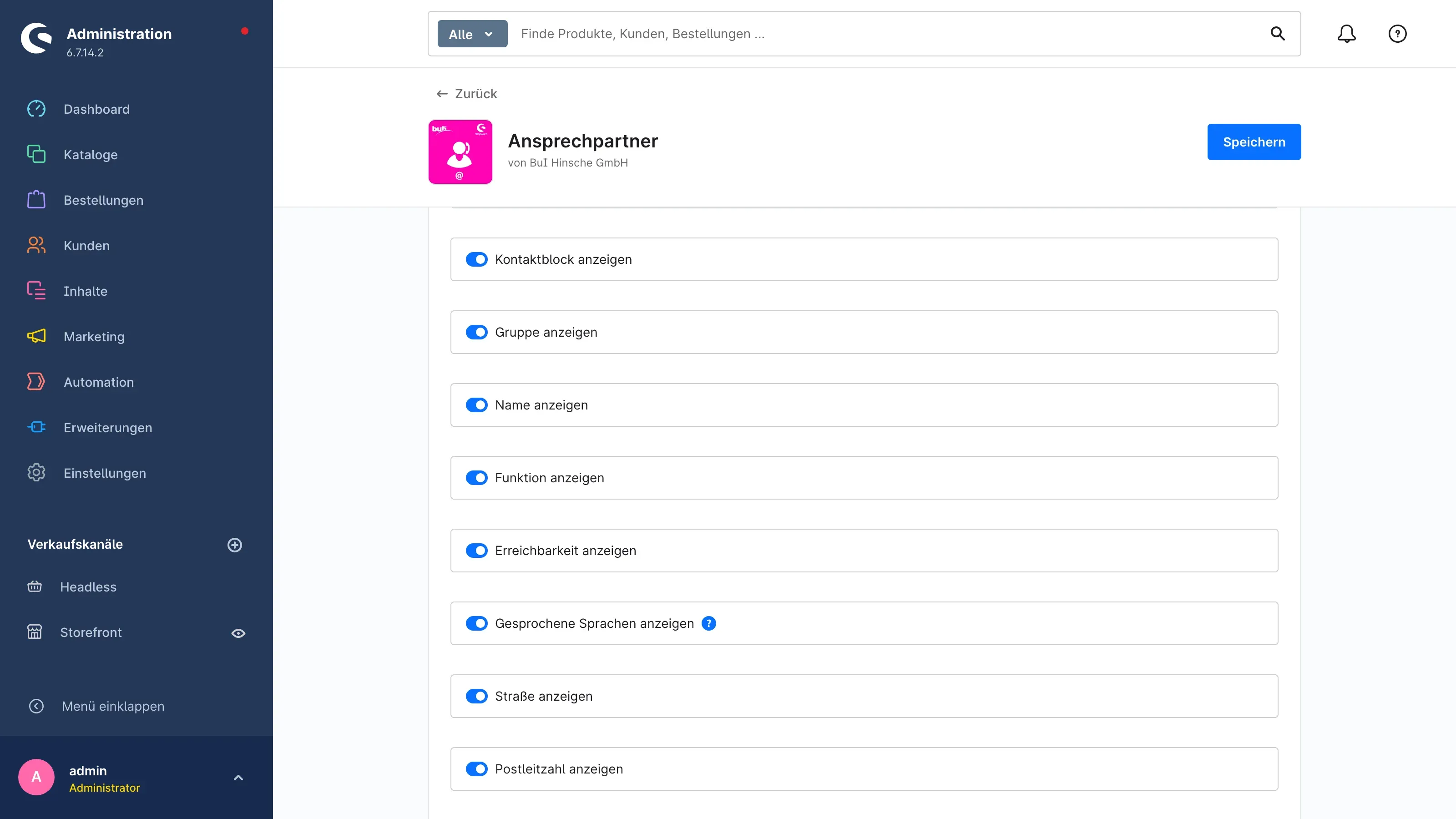Turn off Erreichbarkeit anzeigen switch
1456x819 pixels.
click(476, 551)
